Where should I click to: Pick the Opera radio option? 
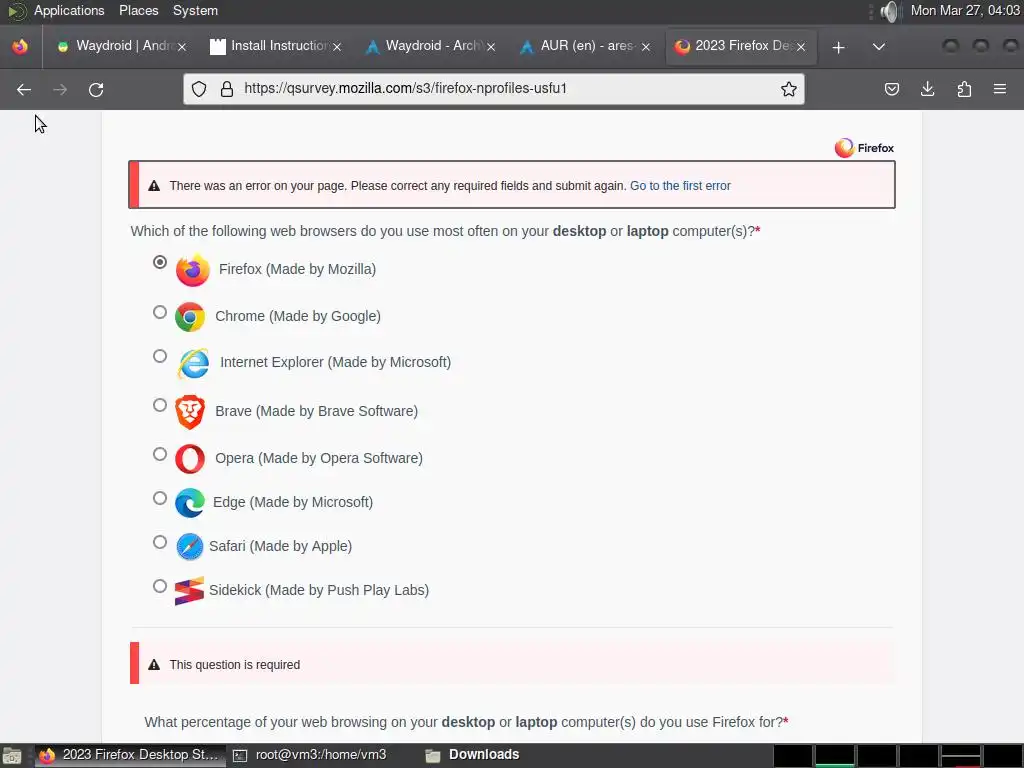[x=160, y=454]
